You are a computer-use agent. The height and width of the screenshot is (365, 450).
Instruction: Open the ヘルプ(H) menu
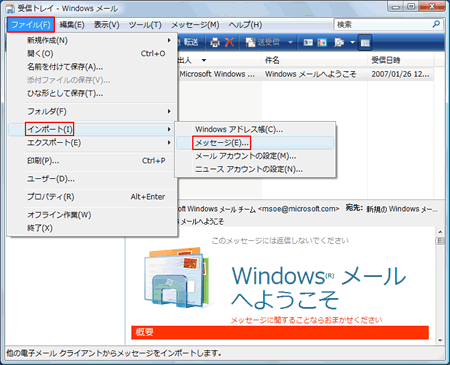245,25
